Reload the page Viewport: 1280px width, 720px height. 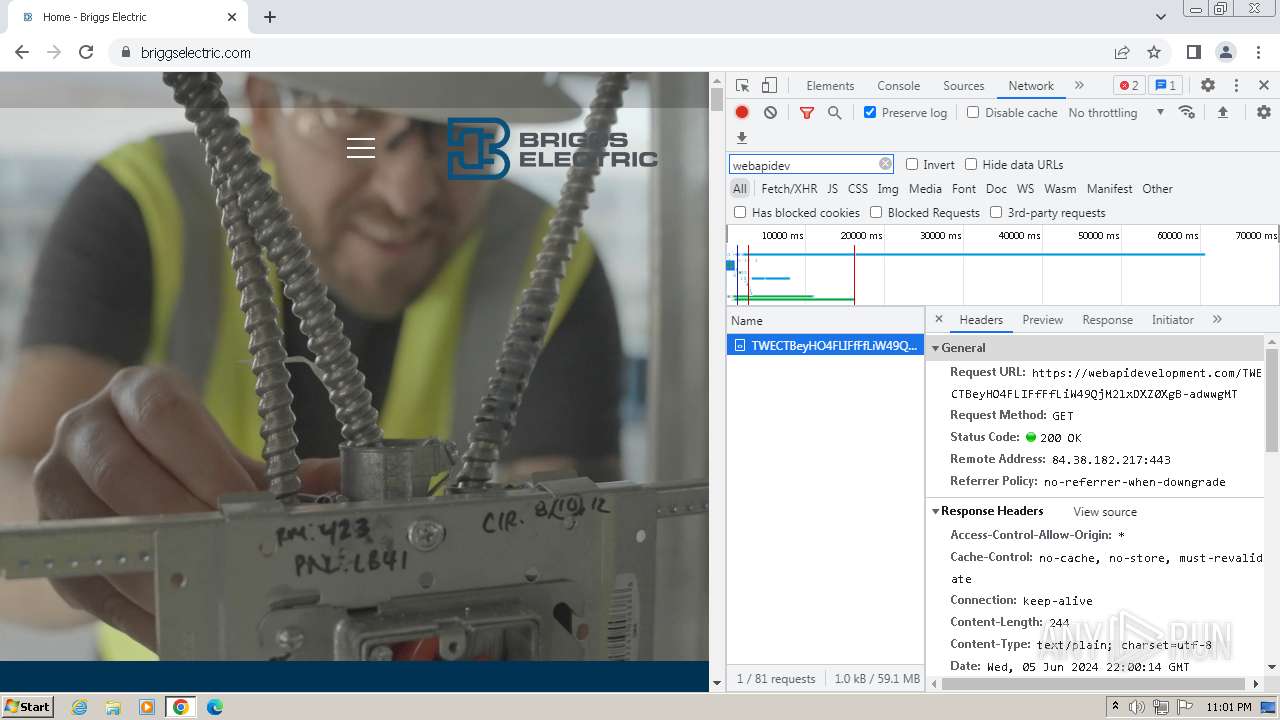pyautogui.click(x=86, y=52)
